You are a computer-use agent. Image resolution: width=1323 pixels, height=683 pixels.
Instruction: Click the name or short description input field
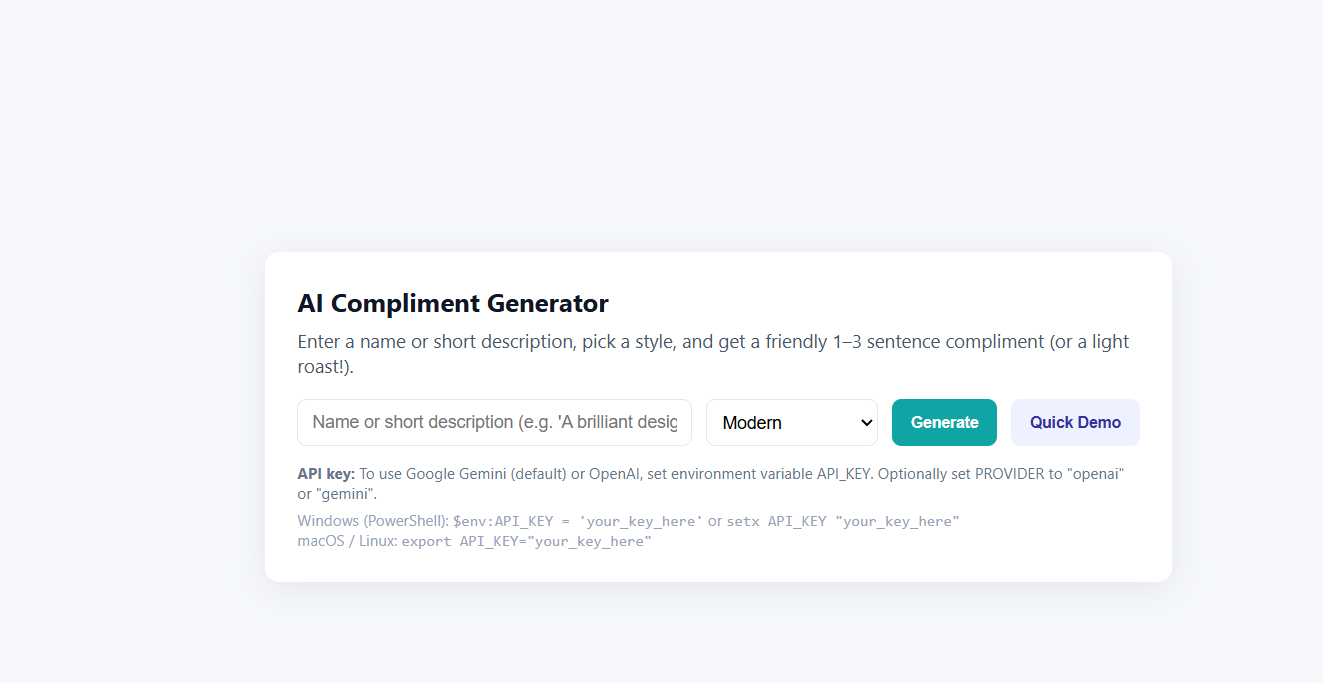(x=494, y=422)
